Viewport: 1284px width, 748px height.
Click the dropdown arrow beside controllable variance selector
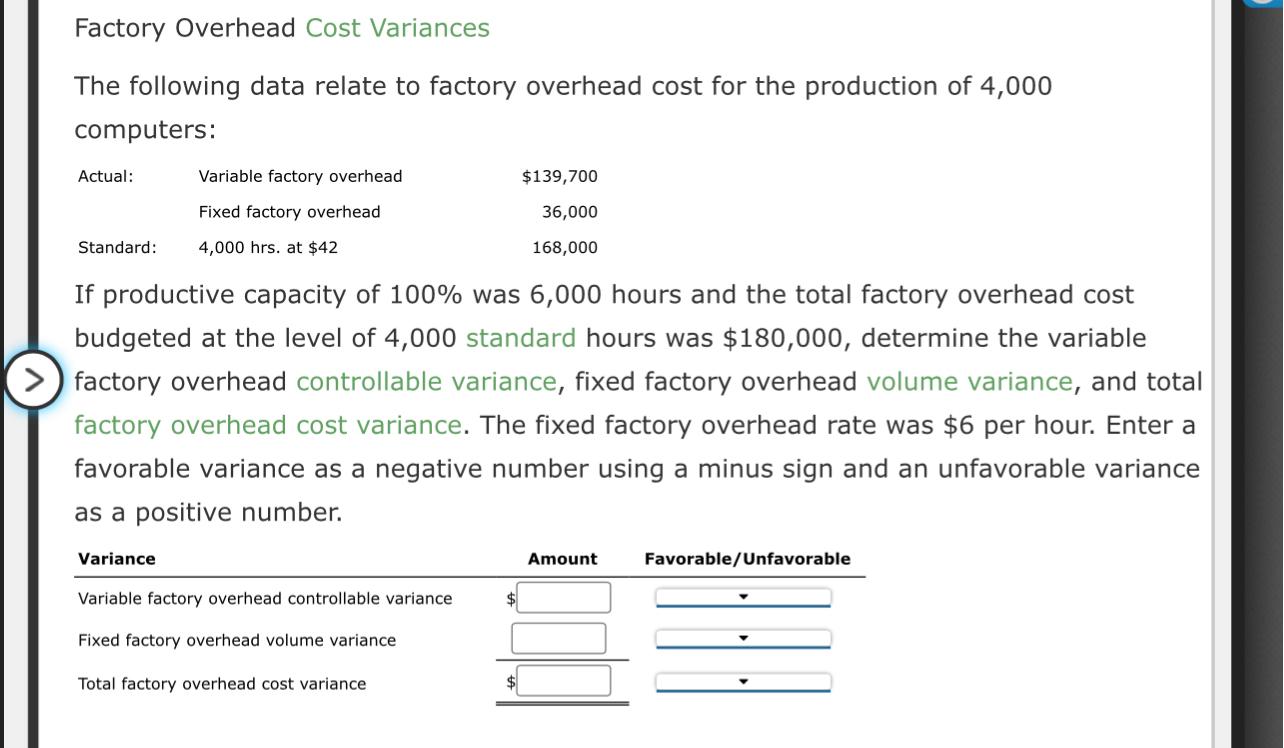pyautogui.click(x=742, y=595)
